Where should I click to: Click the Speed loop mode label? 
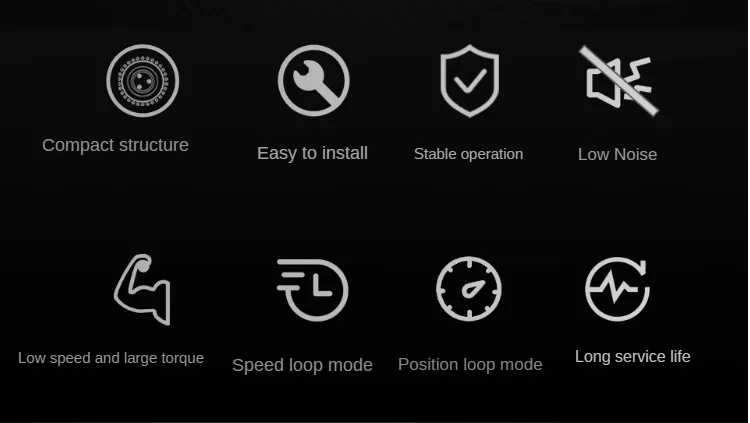pos(302,365)
